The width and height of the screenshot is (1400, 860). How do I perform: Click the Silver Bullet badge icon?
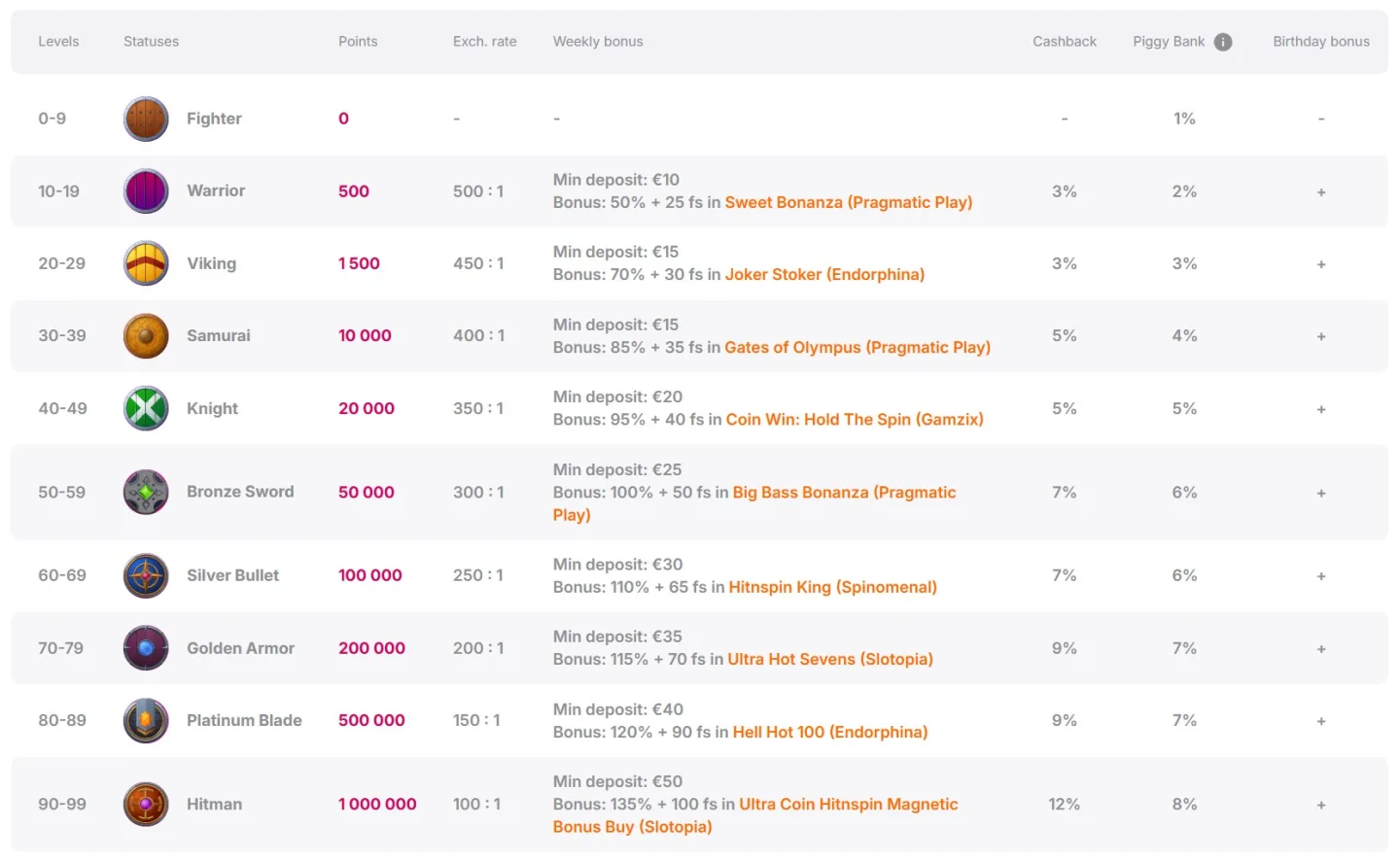pyautogui.click(x=146, y=575)
